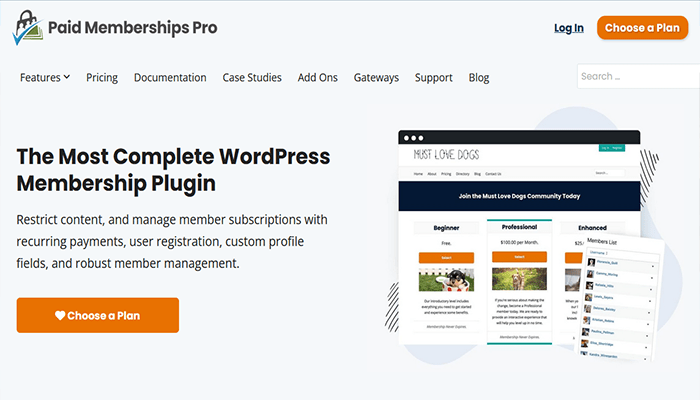The image size is (700, 400).
Task: Open the Blog nav link
Action: click(479, 77)
